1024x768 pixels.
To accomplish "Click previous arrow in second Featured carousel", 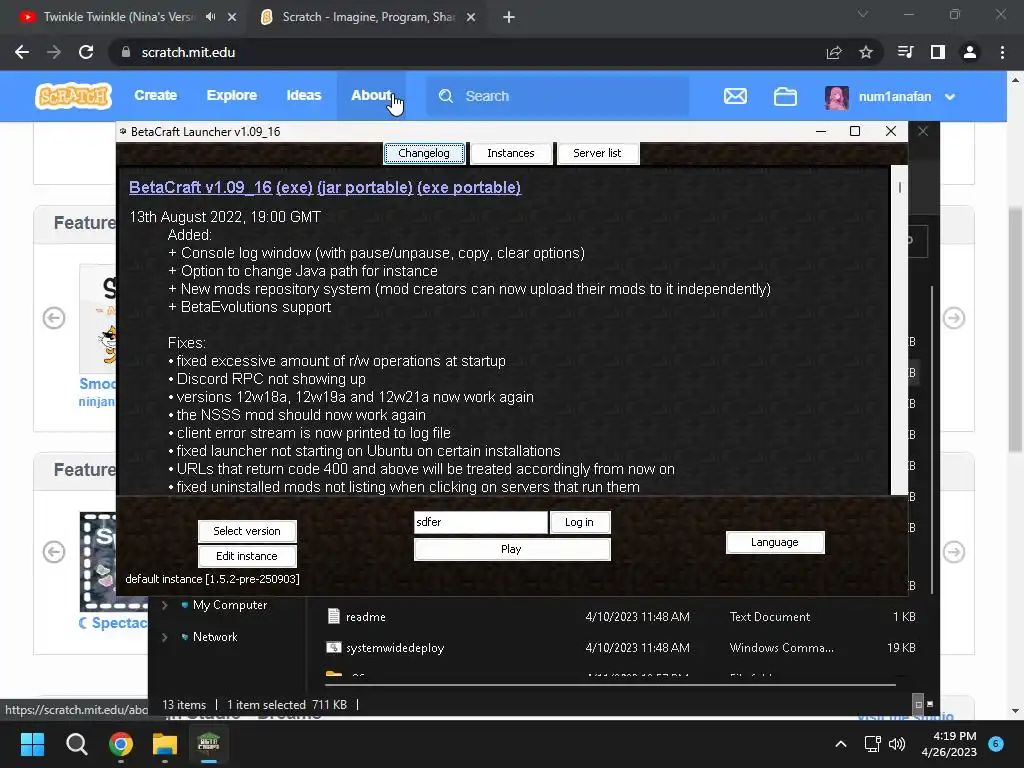I will 54,552.
